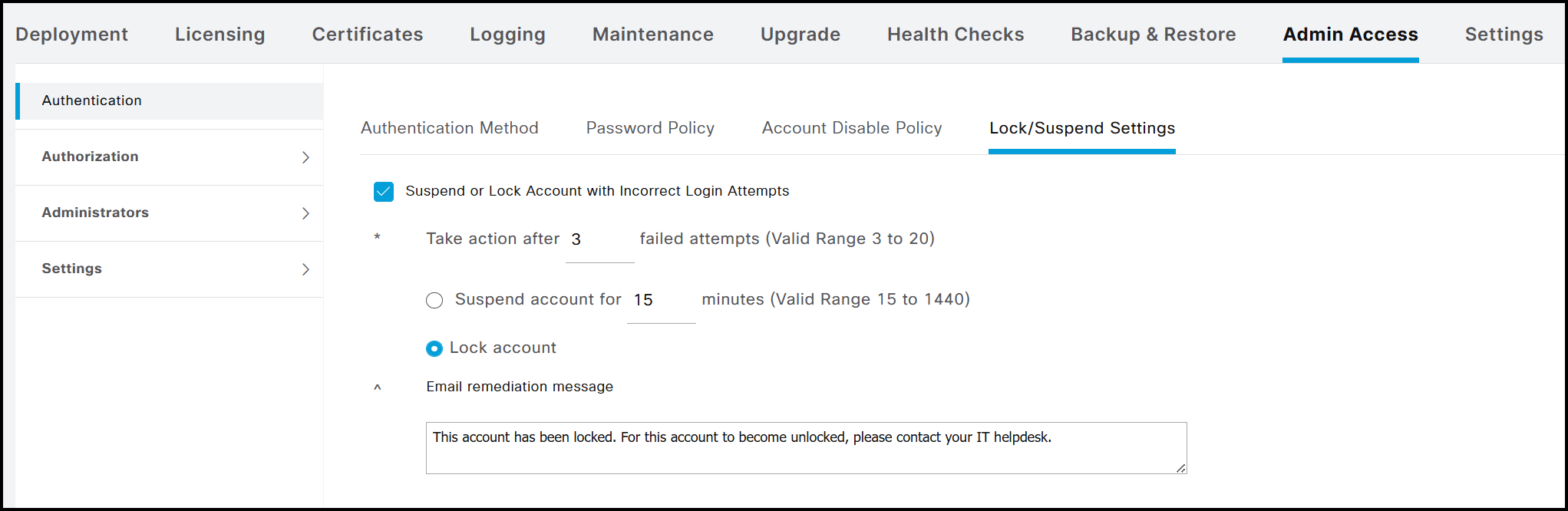Switch to the Account Disable Policy tab
Viewport: 1568px width, 511px height.
(x=852, y=128)
